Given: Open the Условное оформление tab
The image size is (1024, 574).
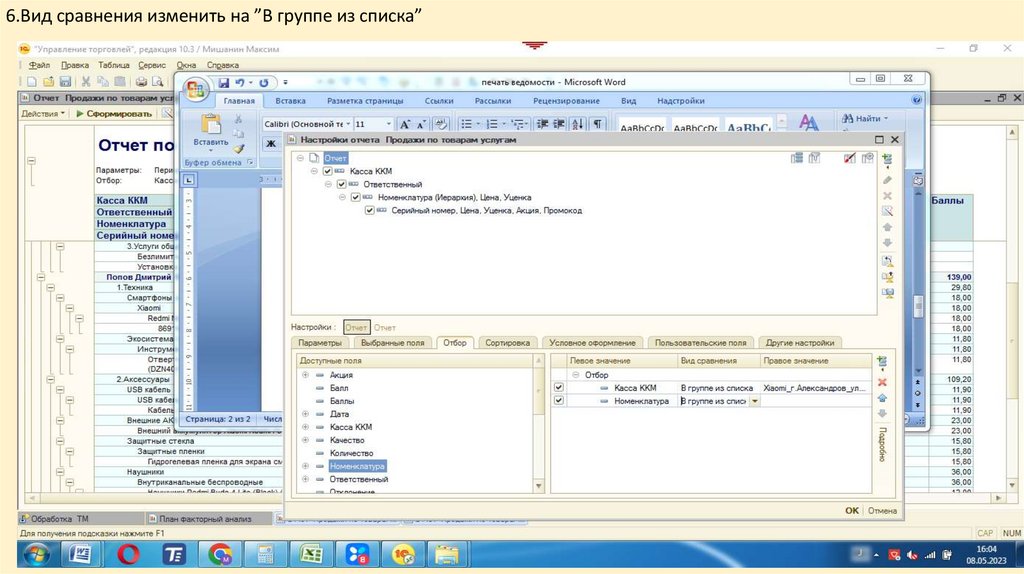Looking at the screenshot, I should [x=594, y=342].
